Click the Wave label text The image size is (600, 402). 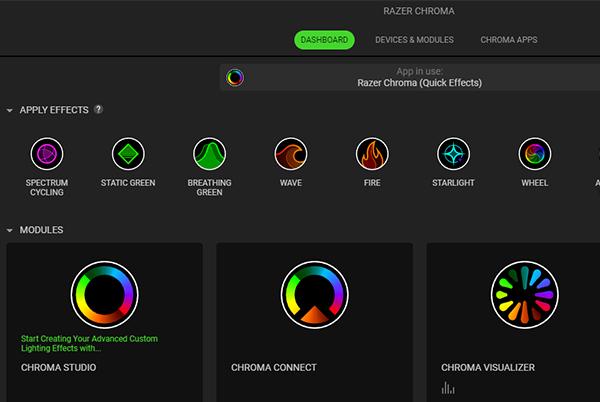pos(291,183)
